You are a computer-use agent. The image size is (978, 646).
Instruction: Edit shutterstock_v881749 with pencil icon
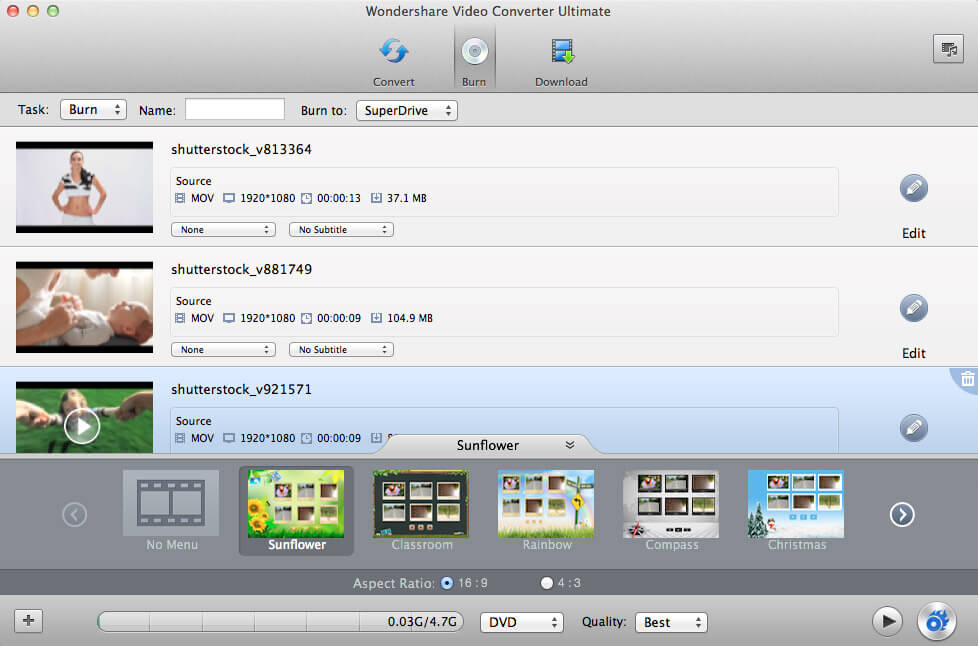pyautogui.click(x=913, y=308)
